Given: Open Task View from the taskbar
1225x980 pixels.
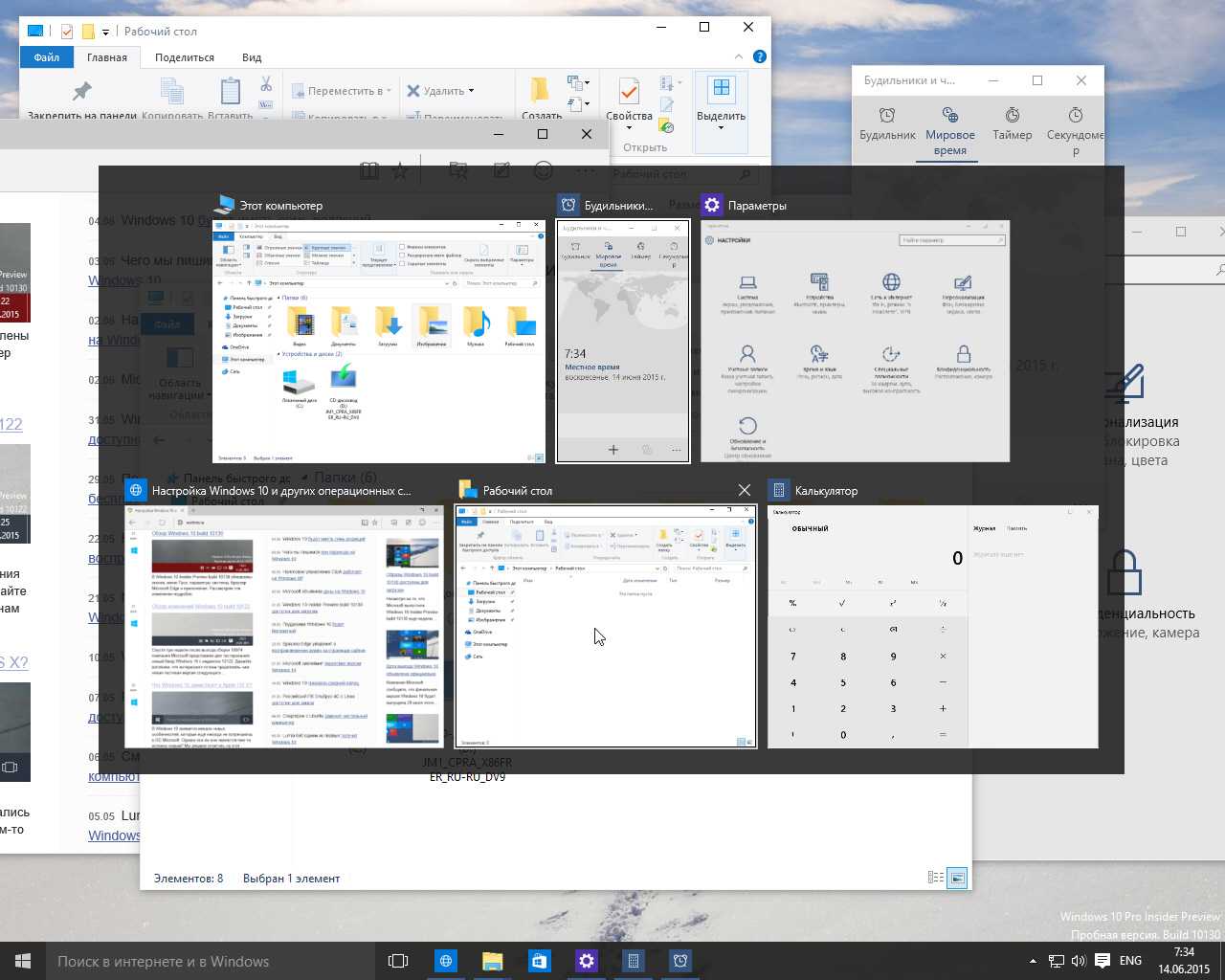Looking at the screenshot, I should click(x=398, y=961).
